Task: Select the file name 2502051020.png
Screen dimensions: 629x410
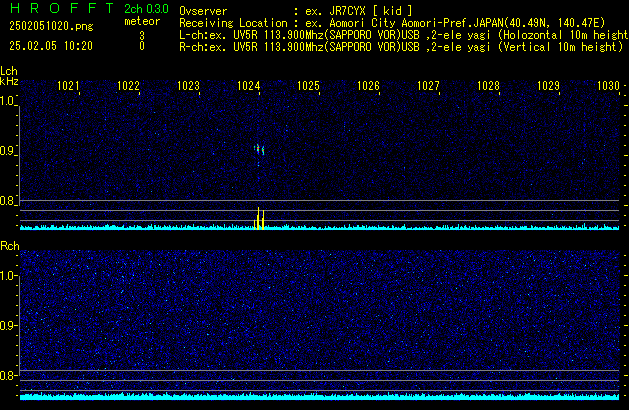Action: click(x=51, y=26)
